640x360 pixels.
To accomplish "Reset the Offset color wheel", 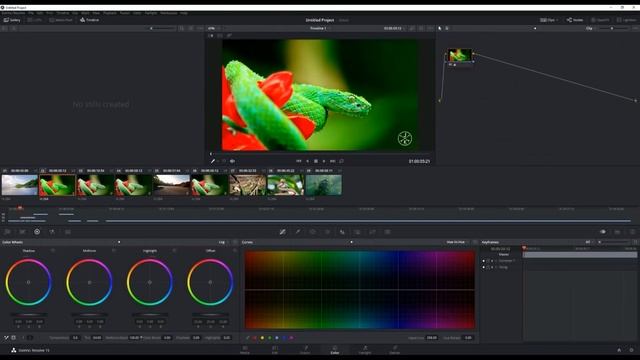I will (x=235, y=251).
